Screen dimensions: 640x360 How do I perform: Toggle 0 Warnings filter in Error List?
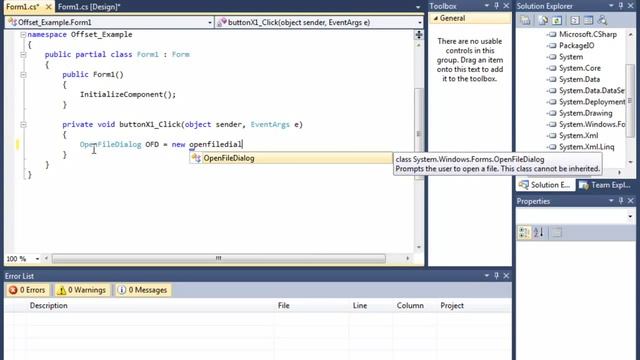[x=82, y=290]
